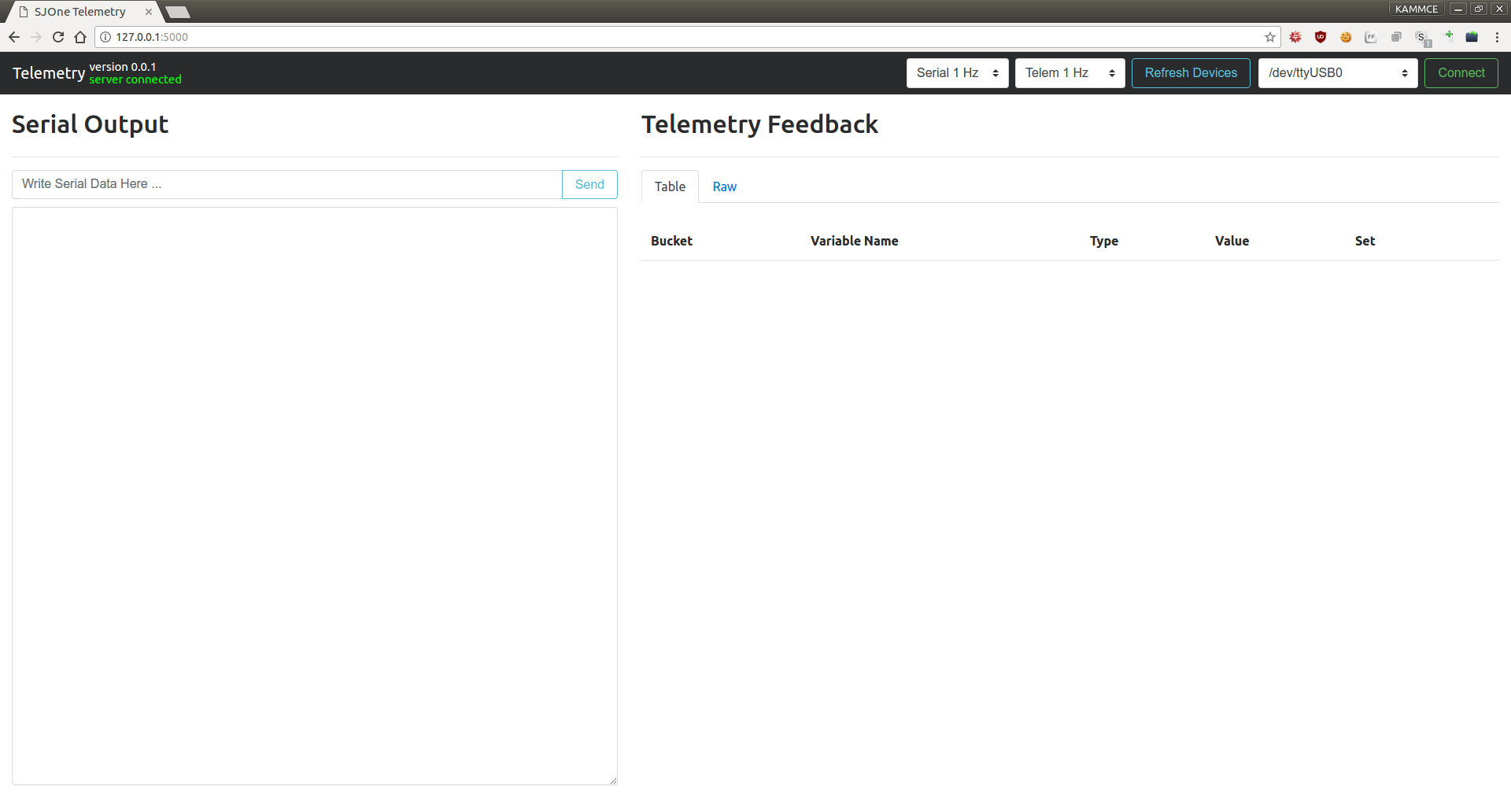Open the S extension with badge
The image size is (1511, 812).
1423,39
